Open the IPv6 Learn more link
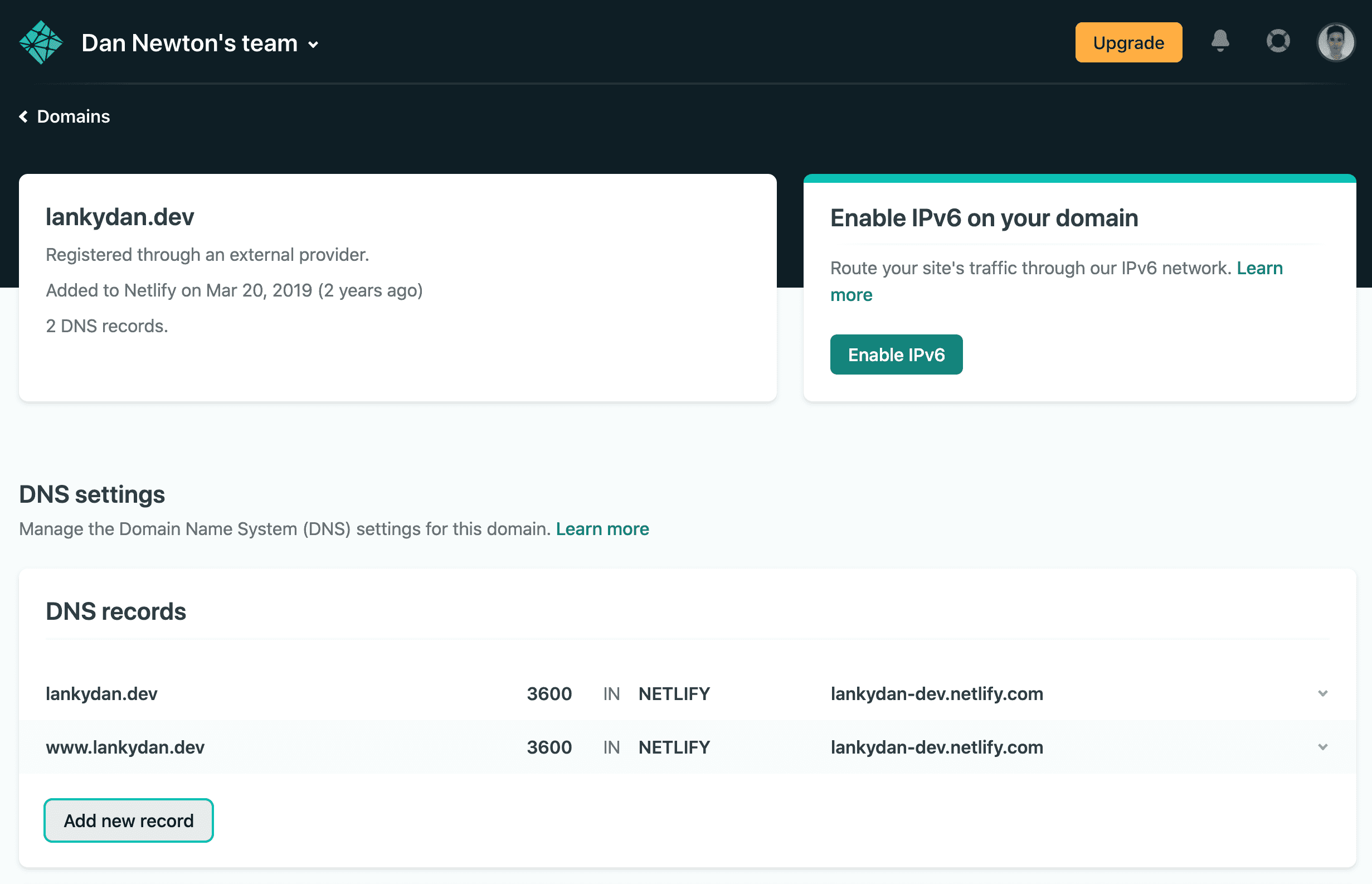 tap(1259, 268)
